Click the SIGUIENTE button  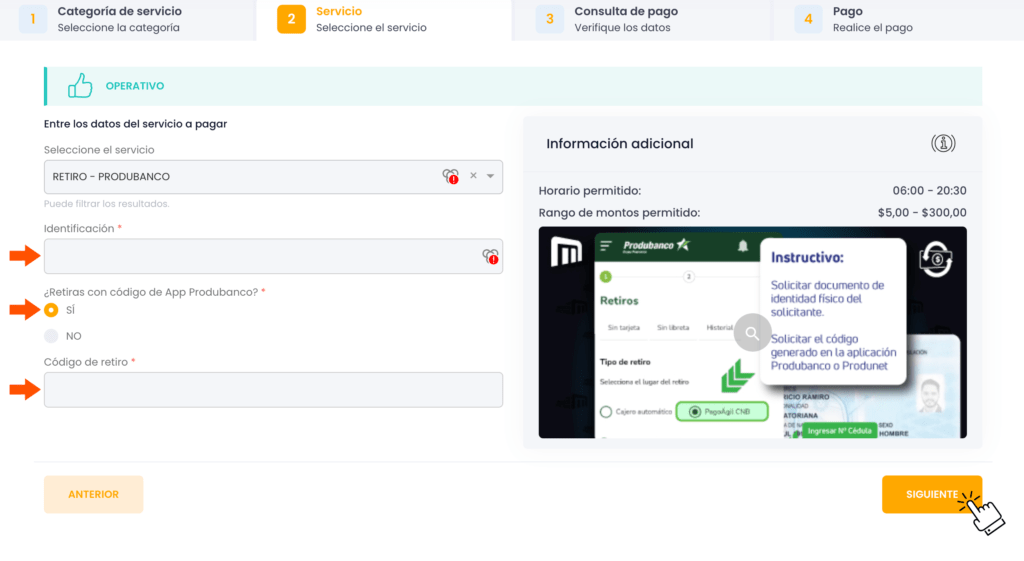932,494
